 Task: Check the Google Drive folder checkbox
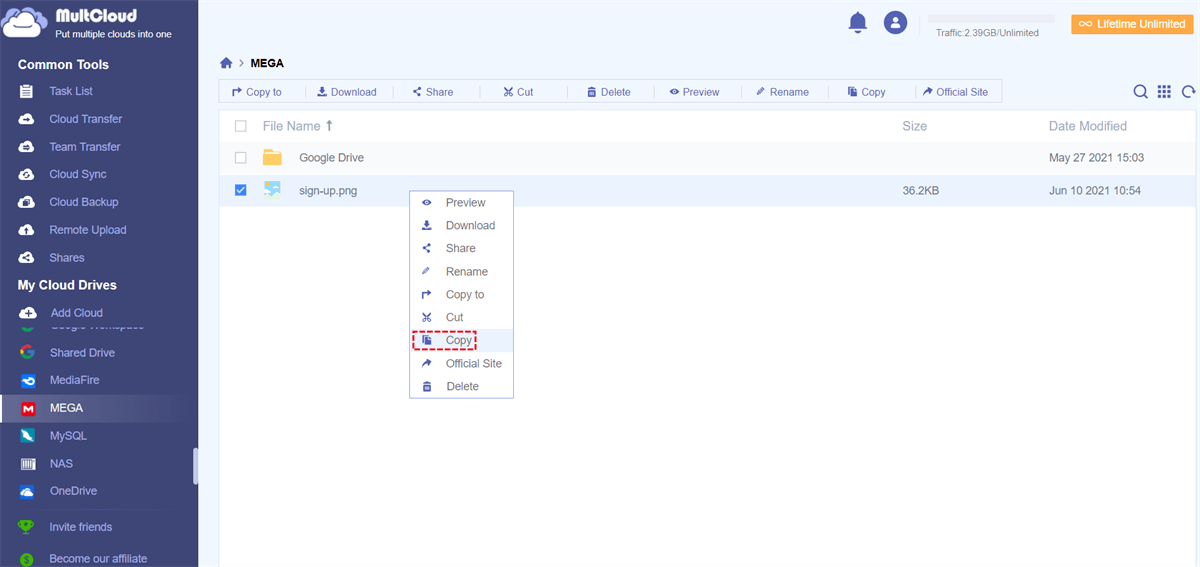click(x=240, y=158)
